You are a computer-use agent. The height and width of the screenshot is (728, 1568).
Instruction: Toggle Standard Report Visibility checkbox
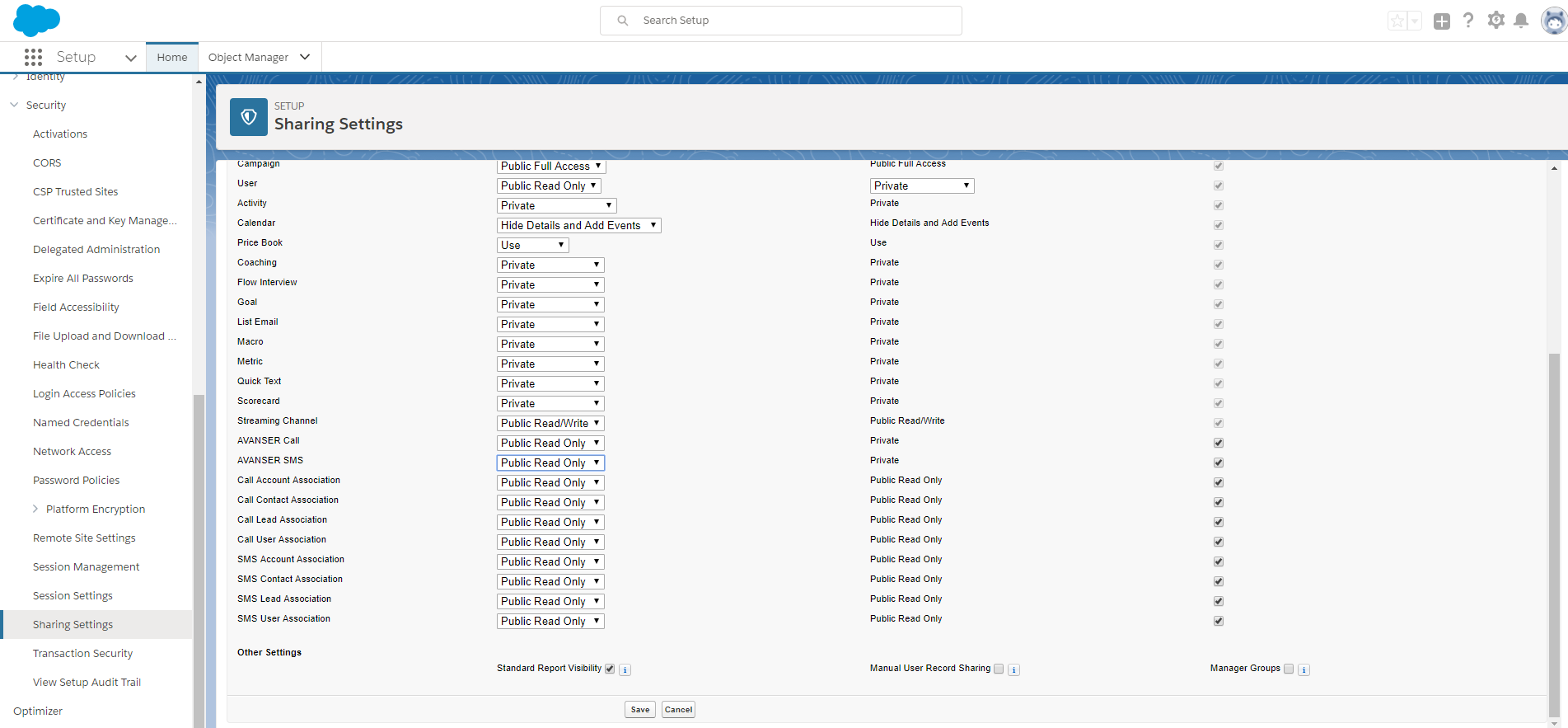(x=610, y=669)
